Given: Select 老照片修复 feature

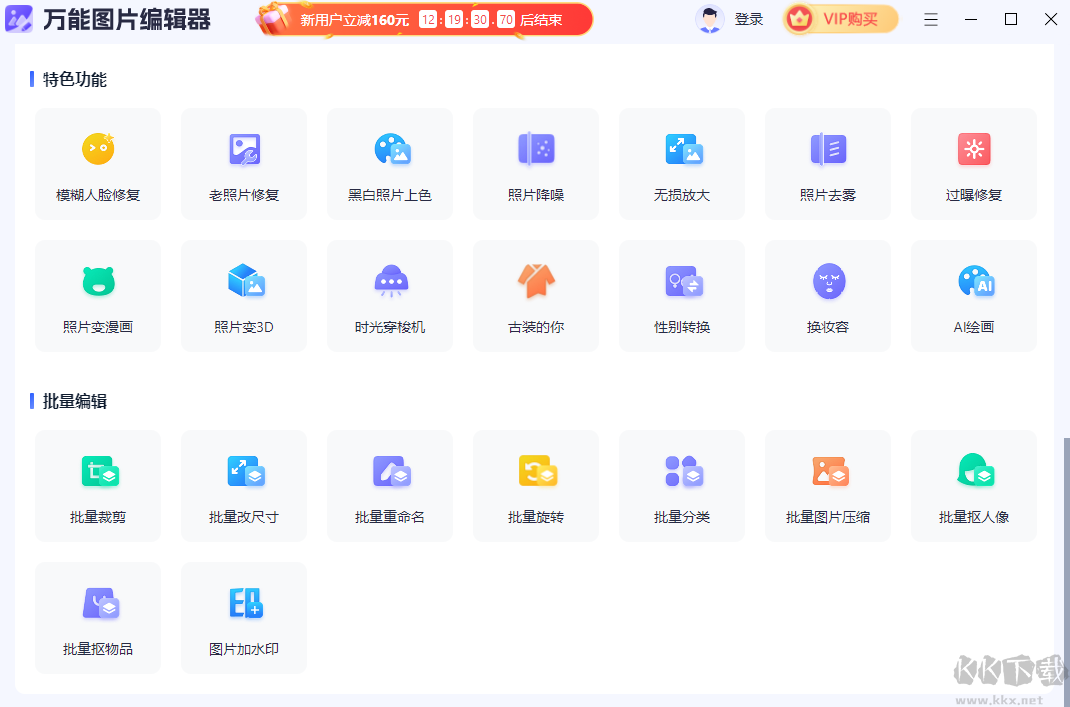Looking at the screenshot, I should pyautogui.click(x=243, y=164).
